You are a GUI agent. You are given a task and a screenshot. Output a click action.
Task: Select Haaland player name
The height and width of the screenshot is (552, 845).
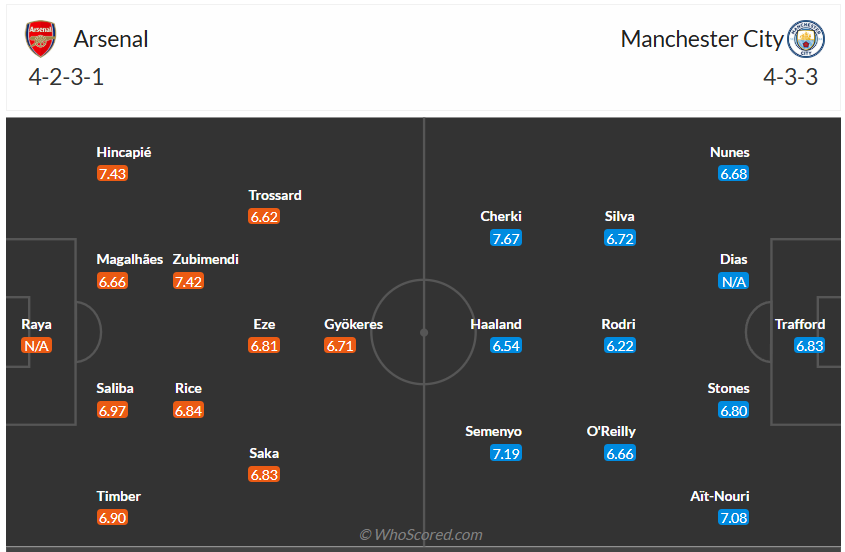(496, 324)
